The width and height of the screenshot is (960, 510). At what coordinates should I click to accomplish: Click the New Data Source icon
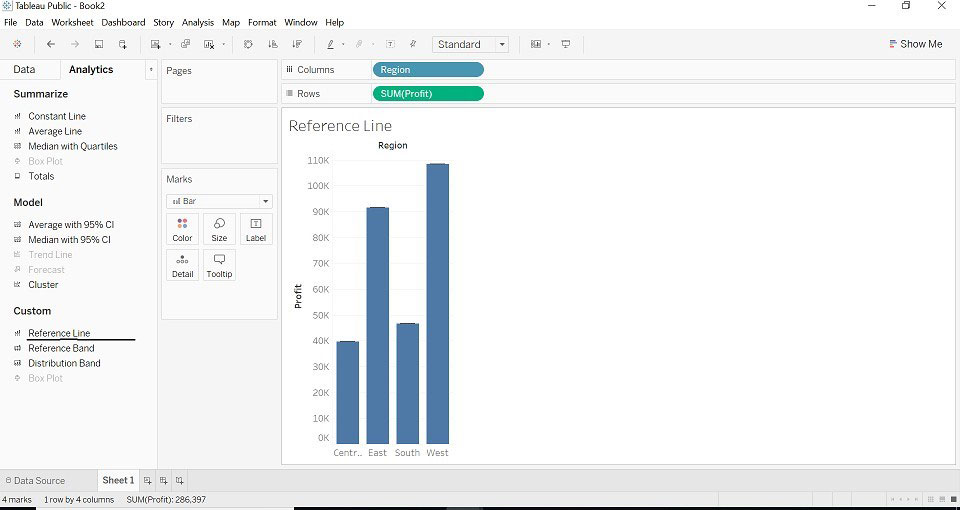(x=122, y=44)
